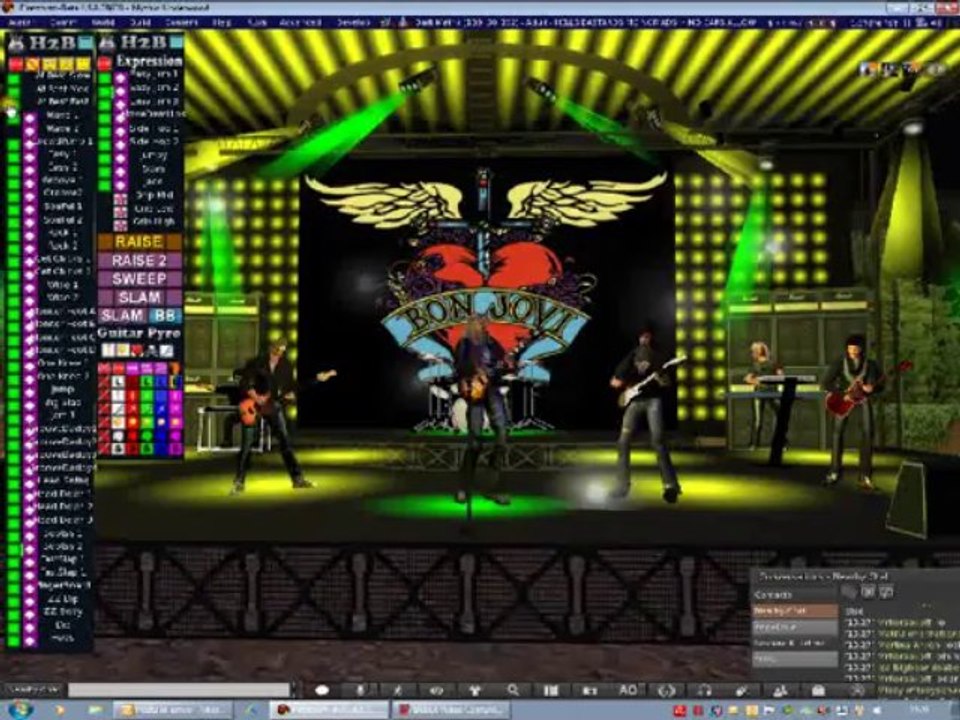960x720 pixels.
Task: Open the Help menu
Action: (x=222, y=23)
